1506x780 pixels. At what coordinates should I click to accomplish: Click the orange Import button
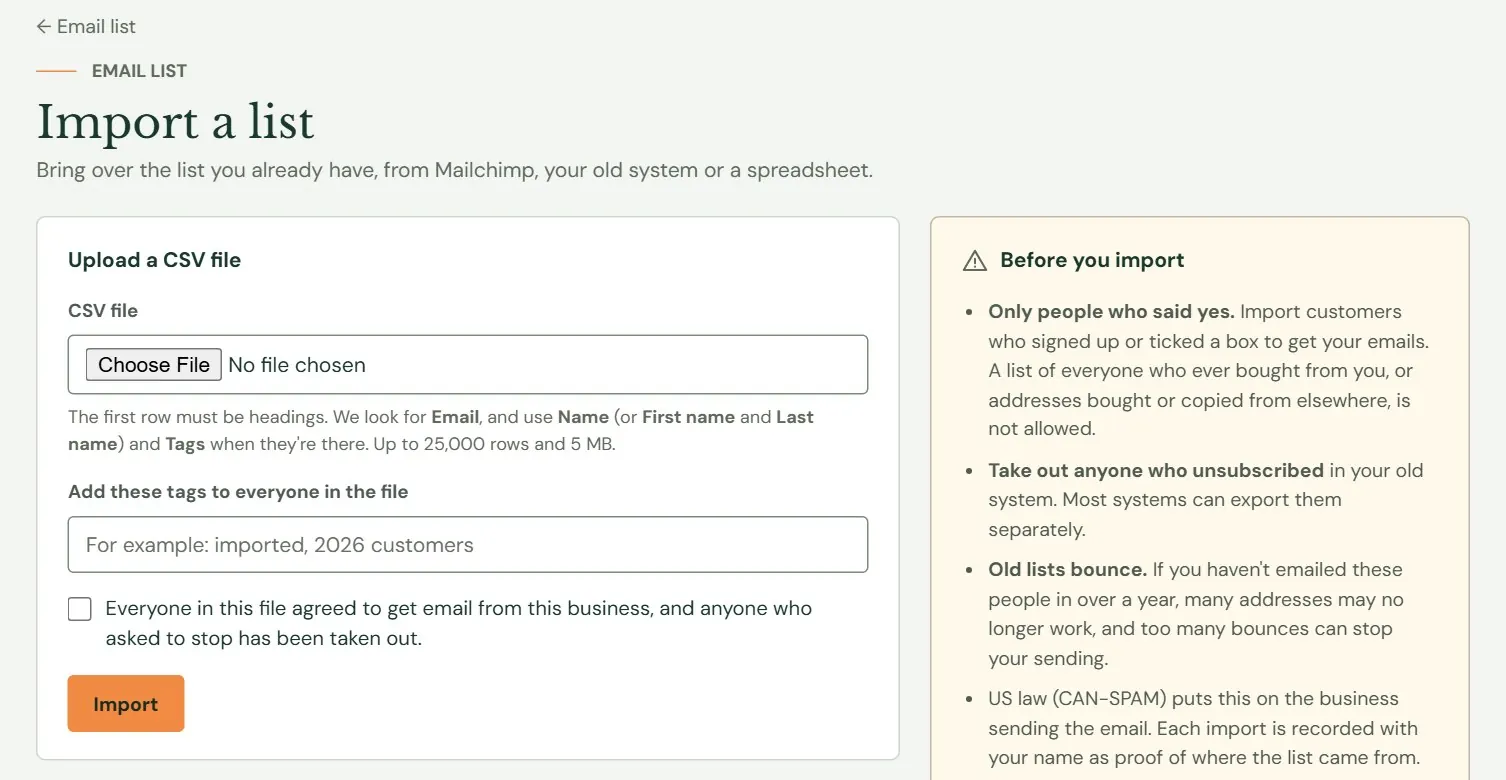[126, 704]
